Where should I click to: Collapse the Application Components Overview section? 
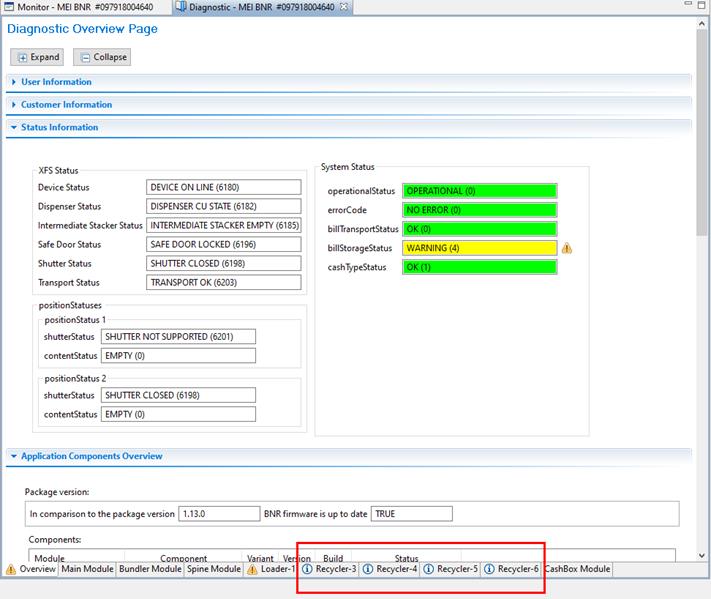(x=13, y=457)
